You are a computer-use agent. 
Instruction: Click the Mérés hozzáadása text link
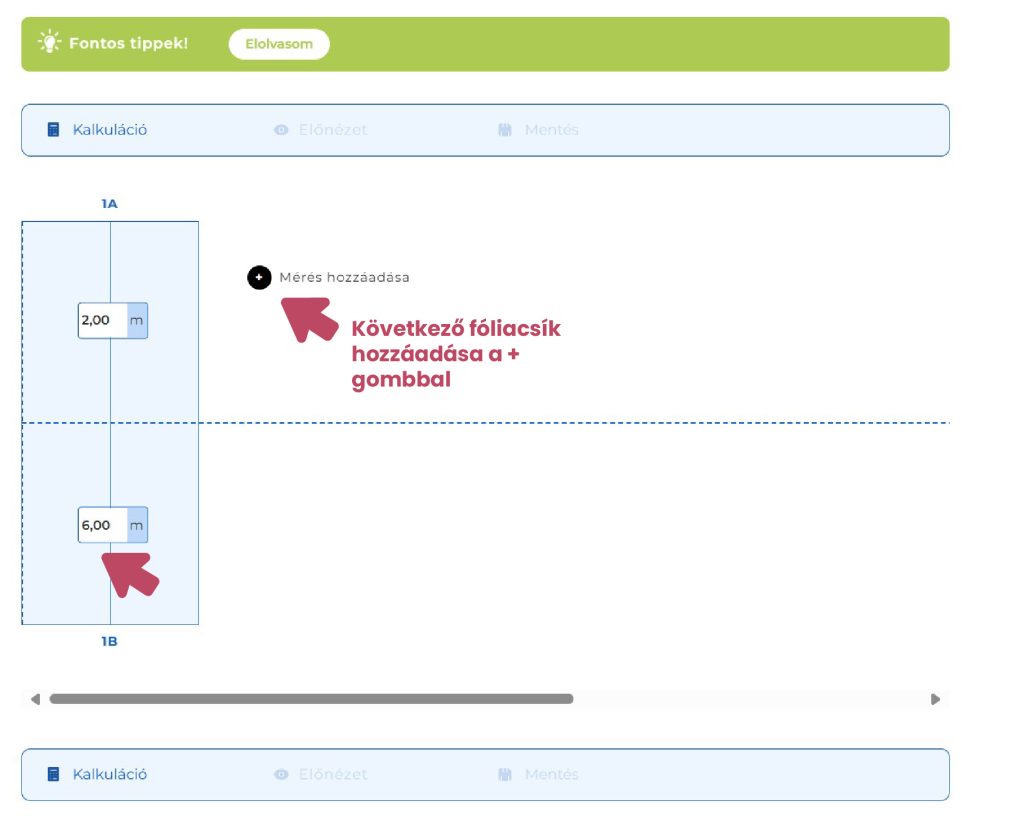344,278
